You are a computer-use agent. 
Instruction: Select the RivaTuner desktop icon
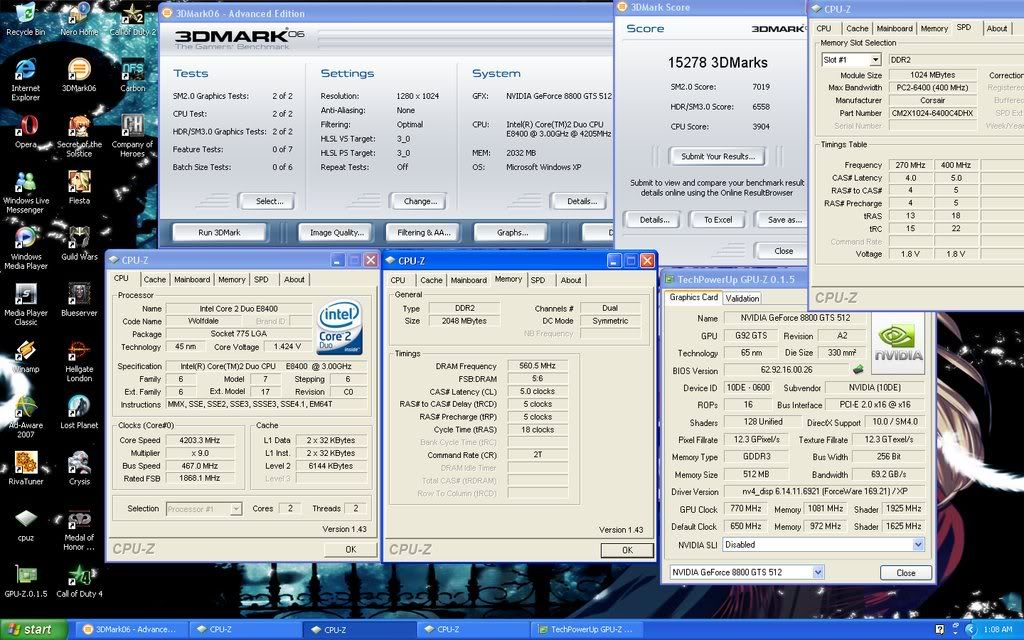[25, 463]
